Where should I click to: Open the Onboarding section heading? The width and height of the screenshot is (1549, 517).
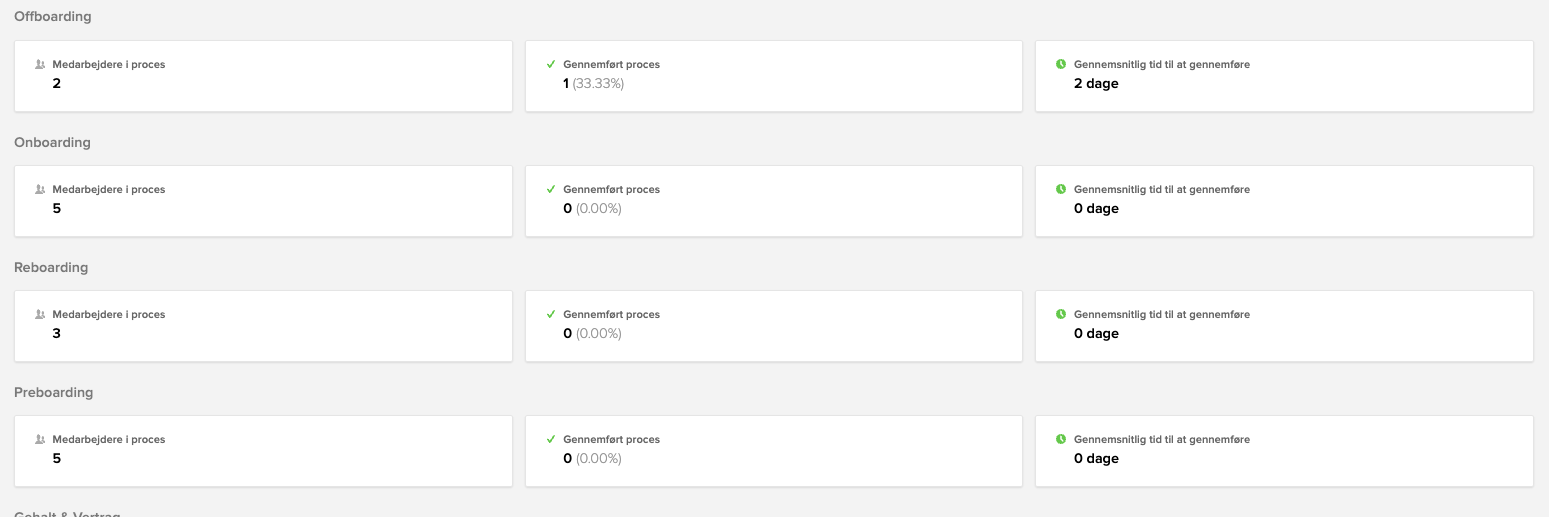(x=52, y=142)
